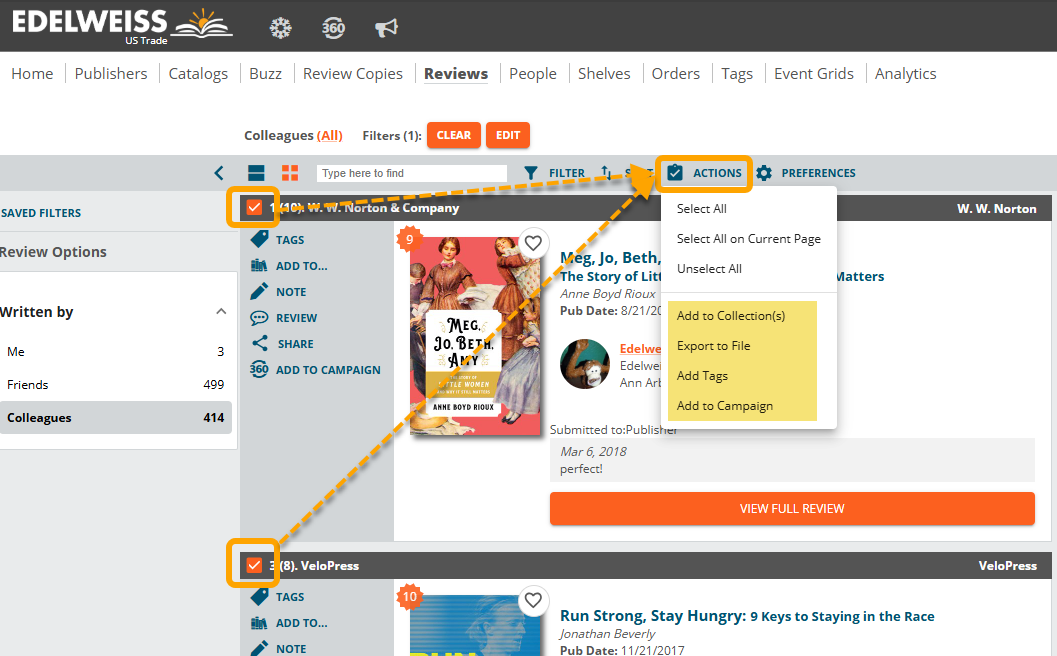Click Add To icon for W. W. Norton review

coord(260,266)
